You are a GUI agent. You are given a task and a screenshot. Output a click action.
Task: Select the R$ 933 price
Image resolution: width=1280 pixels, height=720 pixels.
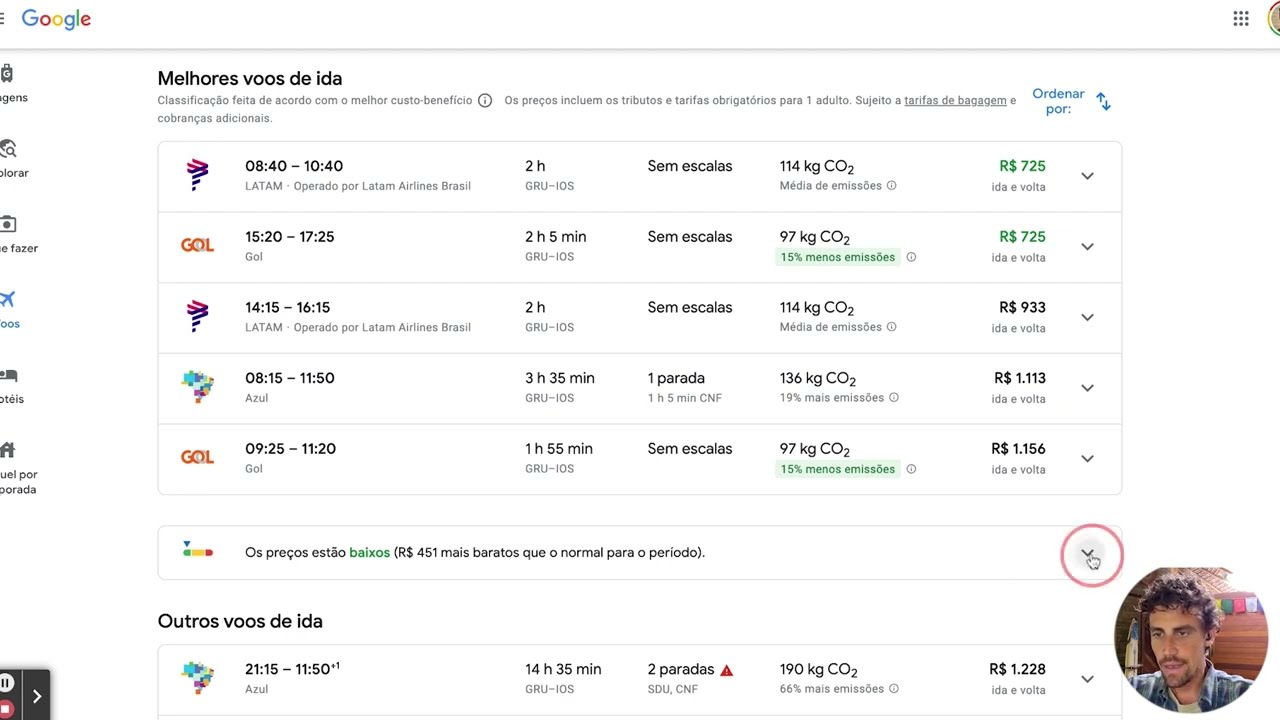click(x=1022, y=308)
